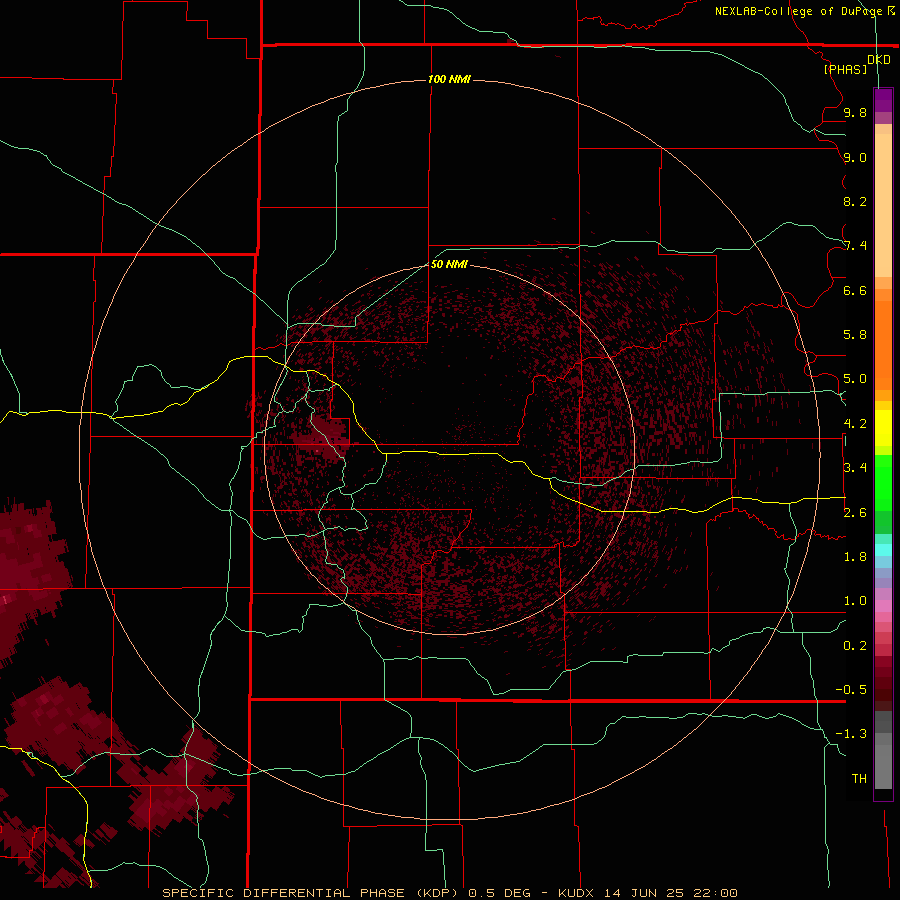Viewport: 900px width, 900px height.
Task: Click the [PHAS] unit label
Action: (845, 69)
